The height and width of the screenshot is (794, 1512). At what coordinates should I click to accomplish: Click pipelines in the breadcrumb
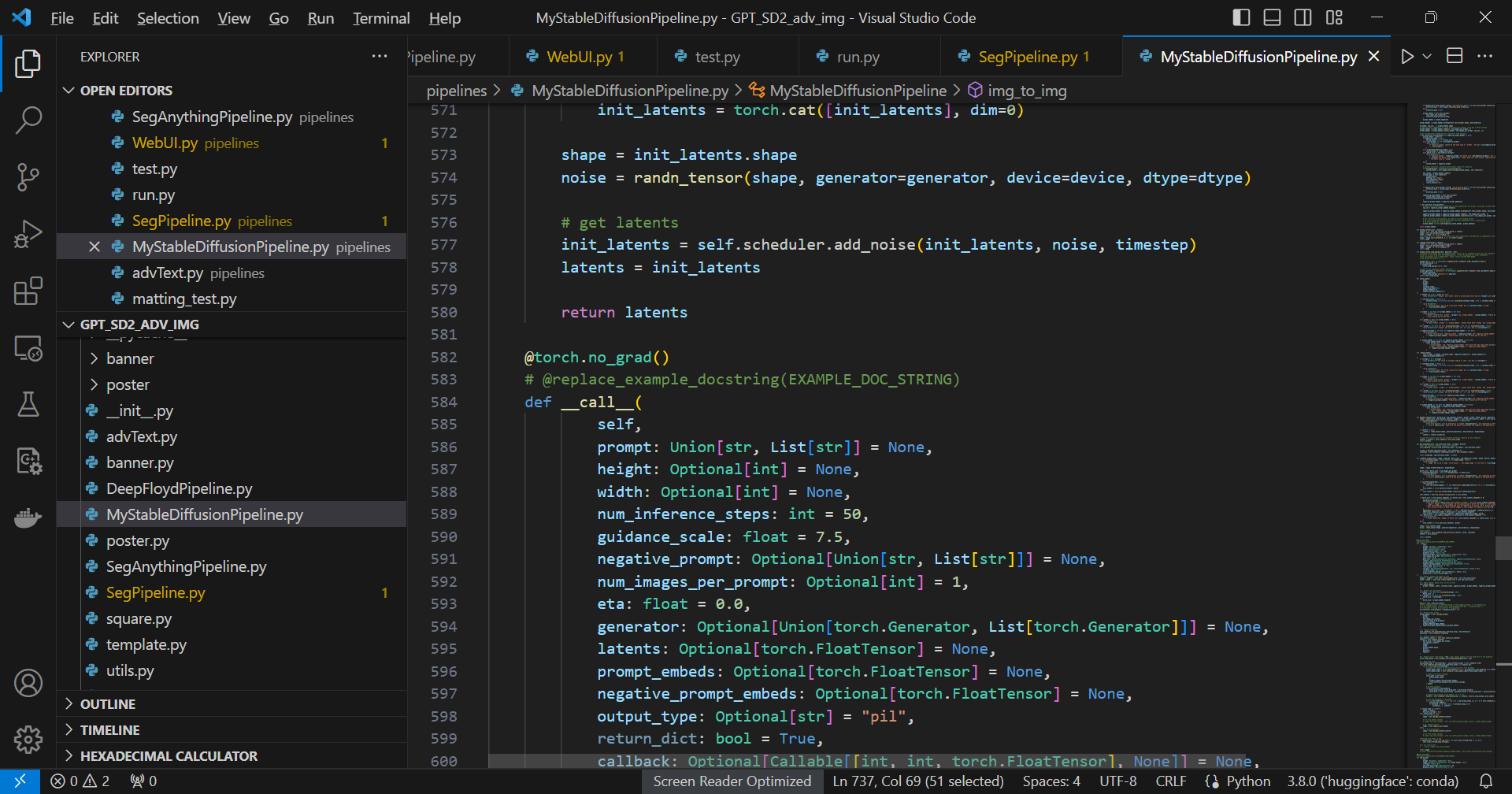(x=457, y=91)
